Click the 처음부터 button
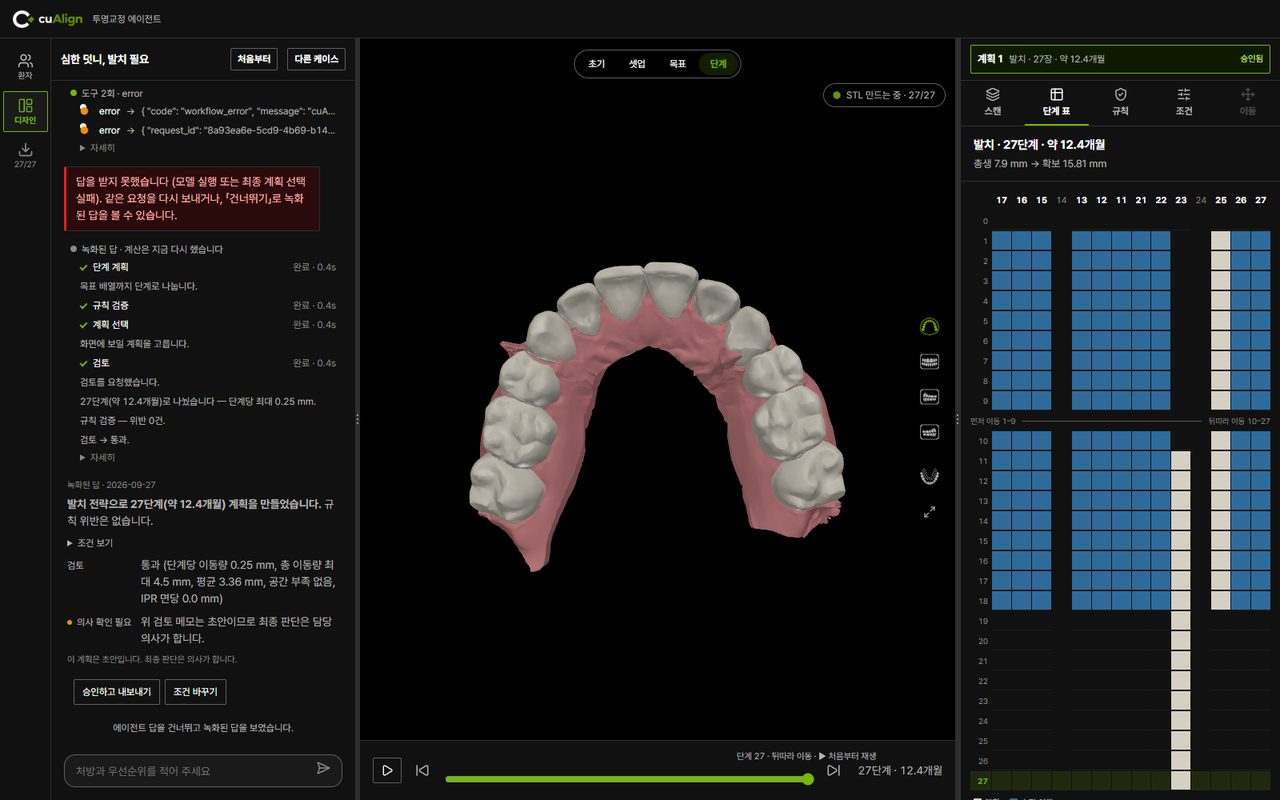This screenshot has width=1280, height=800. [x=254, y=59]
